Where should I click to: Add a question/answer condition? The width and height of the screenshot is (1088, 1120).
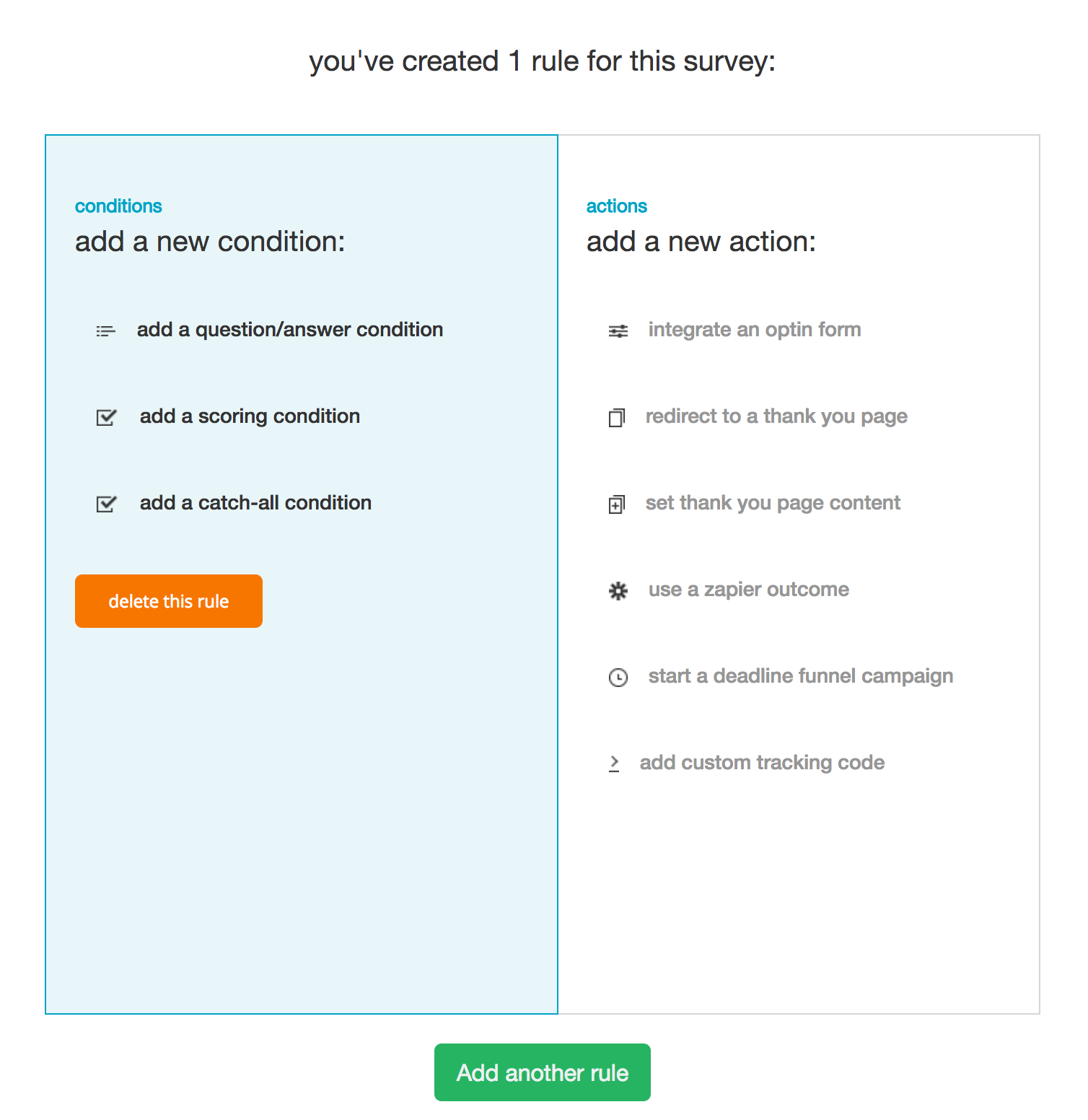coord(290,330)
